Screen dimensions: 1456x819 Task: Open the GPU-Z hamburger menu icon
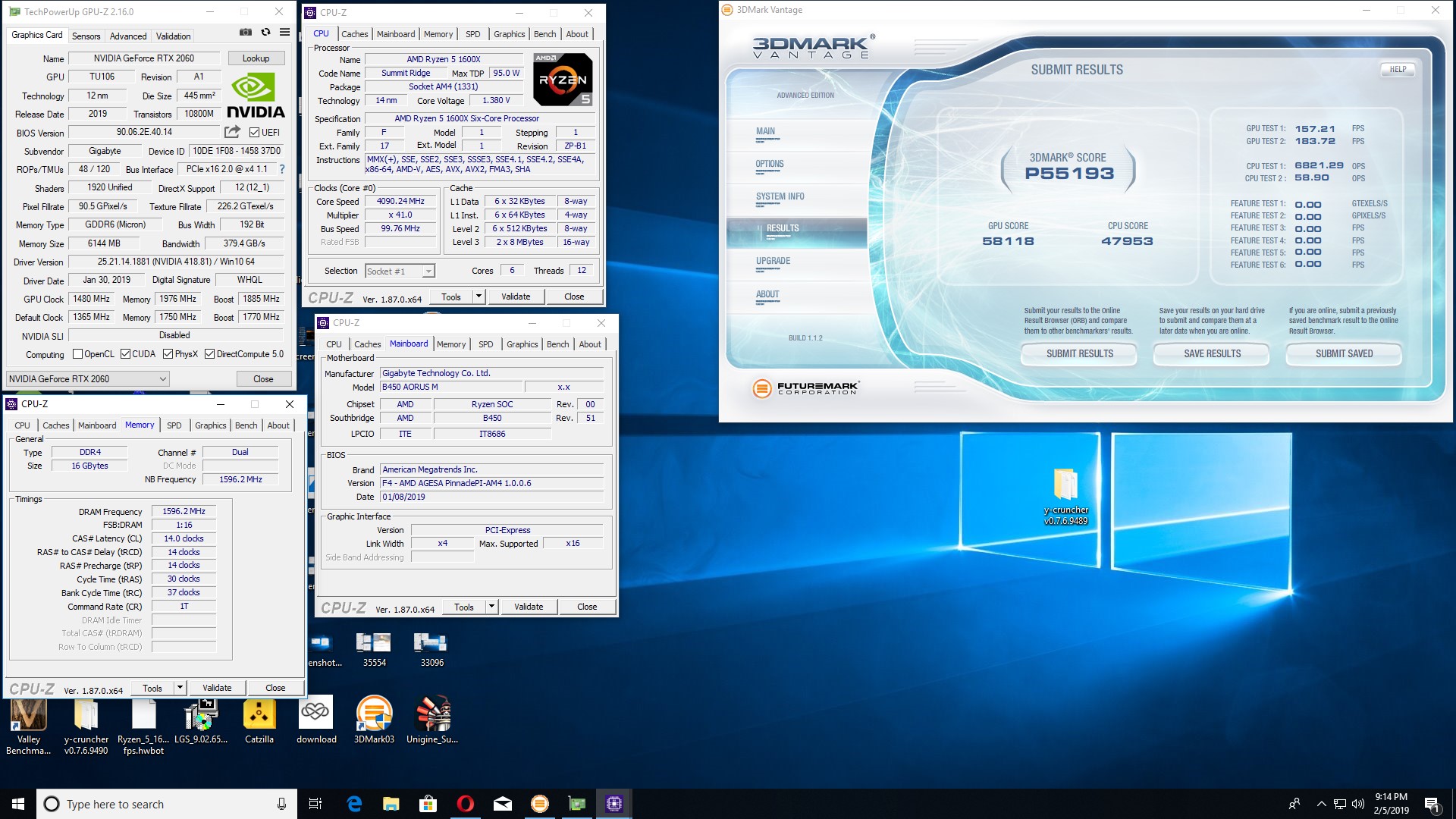(x=284, y=33)
